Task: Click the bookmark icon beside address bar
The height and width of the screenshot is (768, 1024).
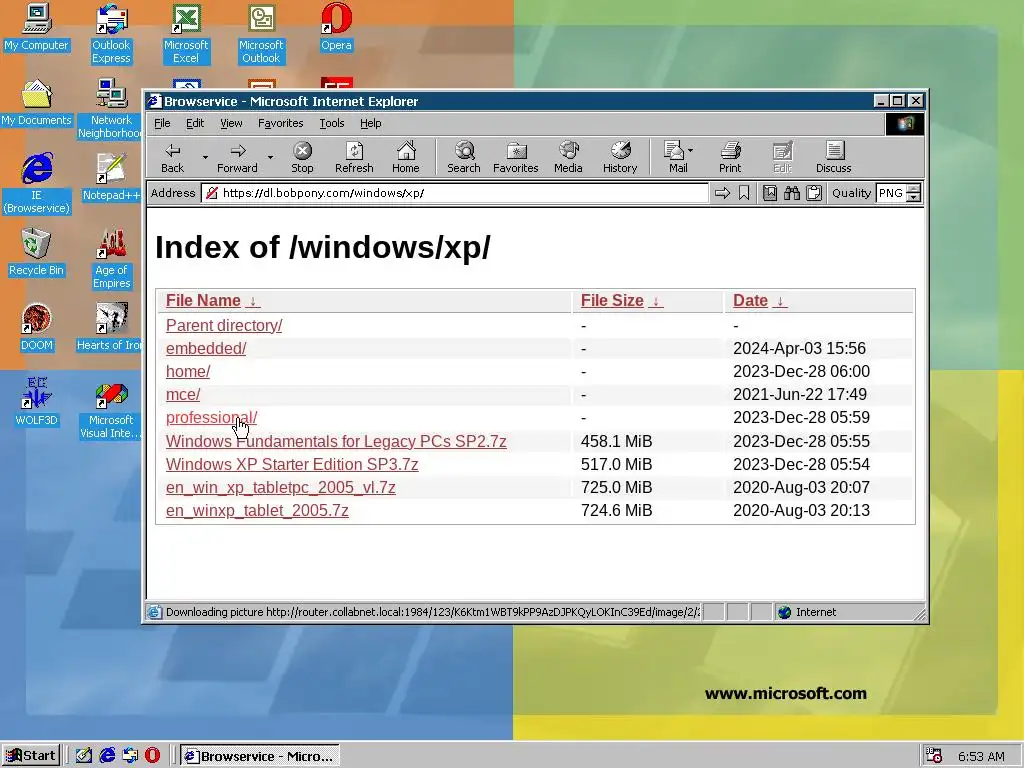Action: 744,193
